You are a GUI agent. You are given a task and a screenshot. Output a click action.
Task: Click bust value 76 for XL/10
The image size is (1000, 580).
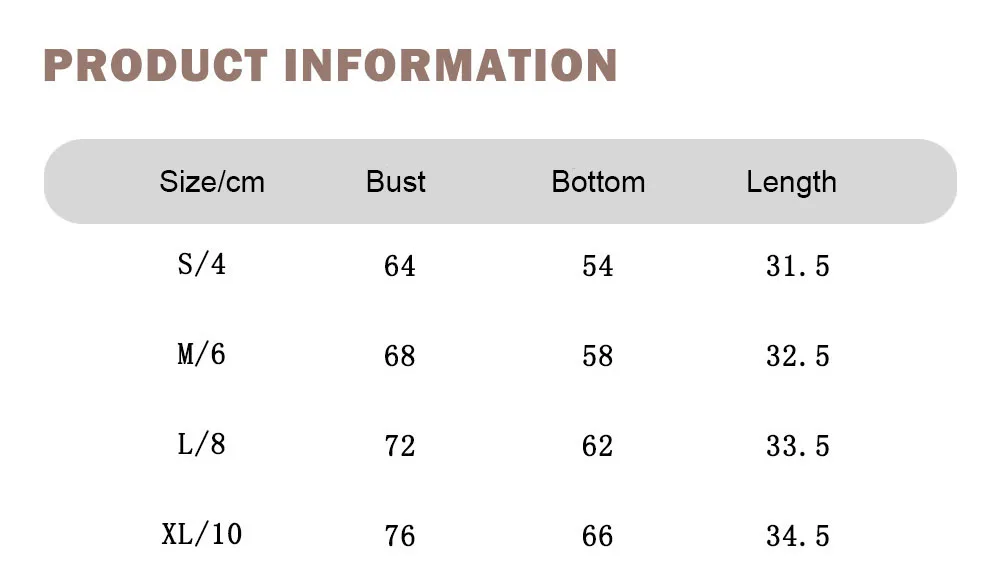399,536
